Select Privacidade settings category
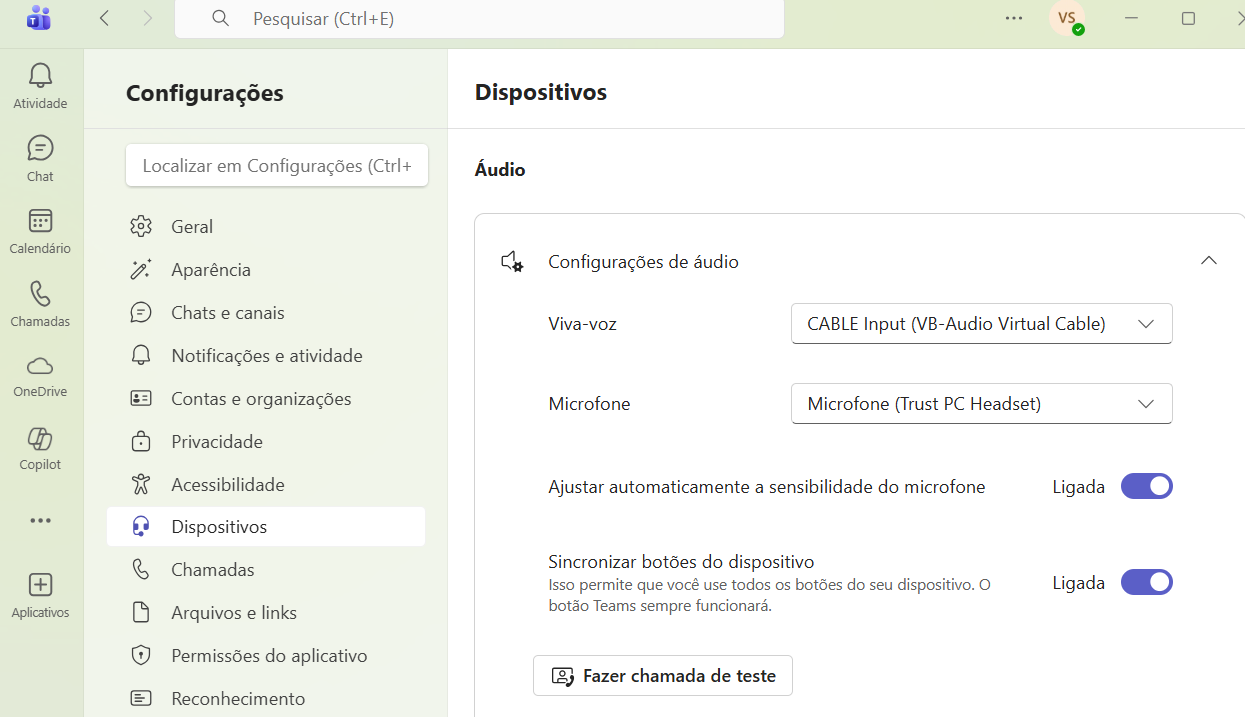 (266, 441)
